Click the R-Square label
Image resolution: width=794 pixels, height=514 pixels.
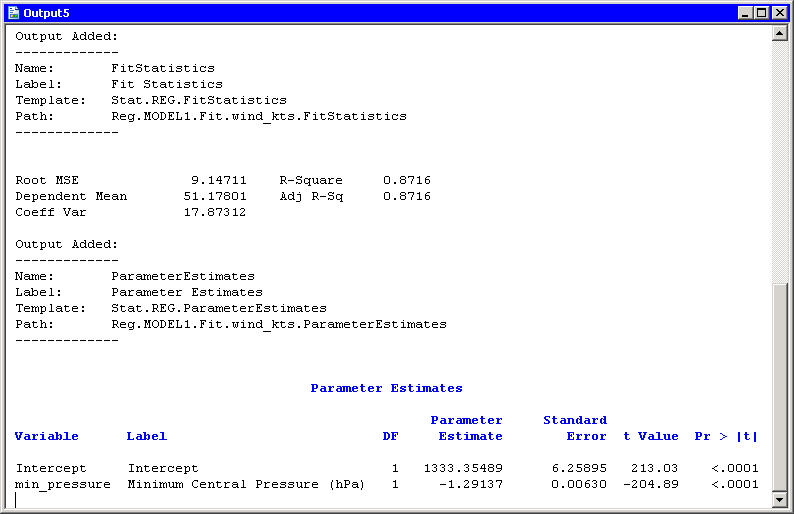pos(311,180)
